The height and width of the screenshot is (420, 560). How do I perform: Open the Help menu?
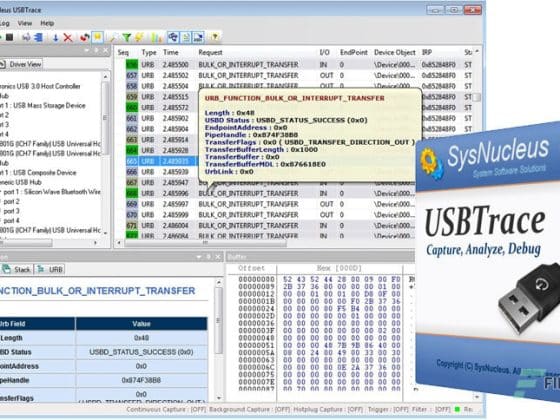[47, 23]
